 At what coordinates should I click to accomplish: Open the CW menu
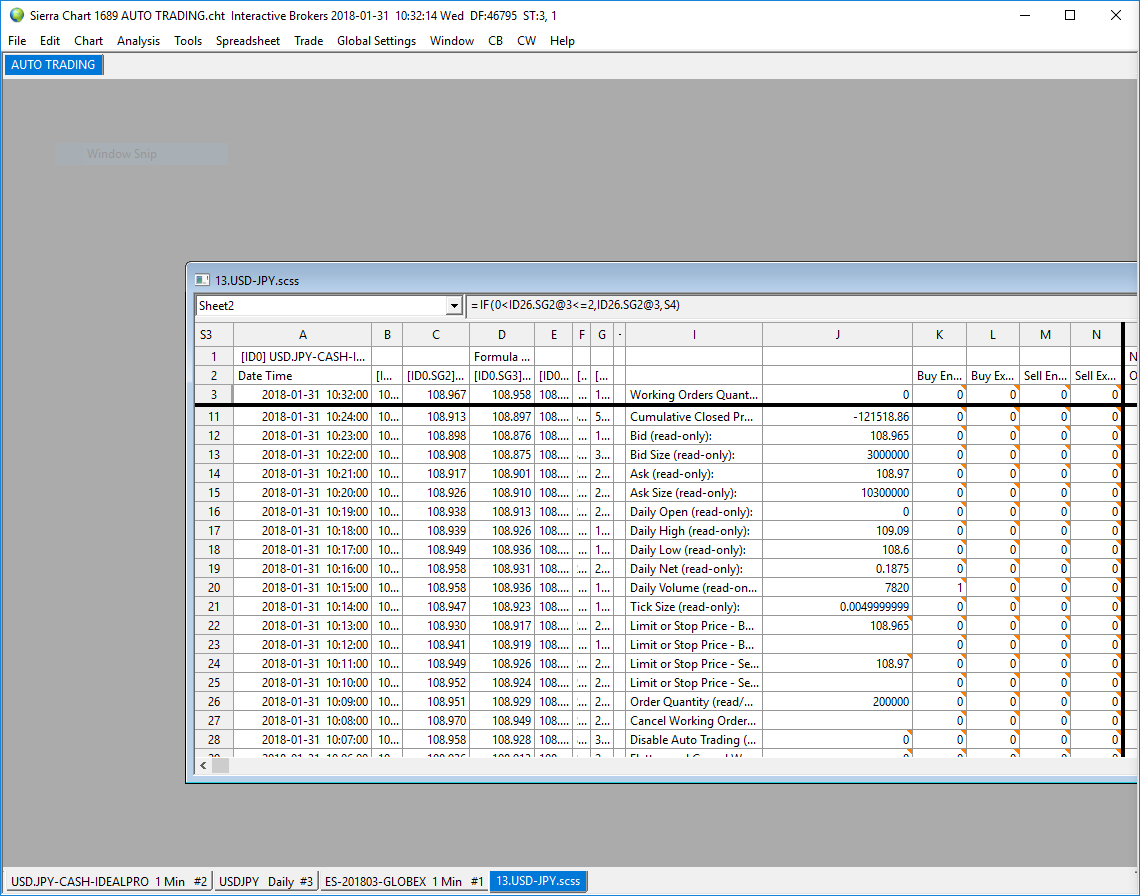[x=526, y=41]
